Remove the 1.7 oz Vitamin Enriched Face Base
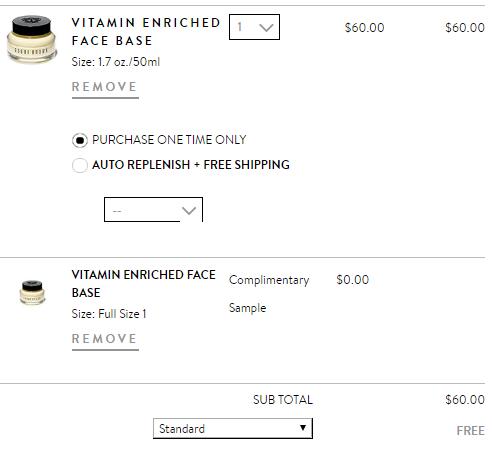 [x=105, y=87]
